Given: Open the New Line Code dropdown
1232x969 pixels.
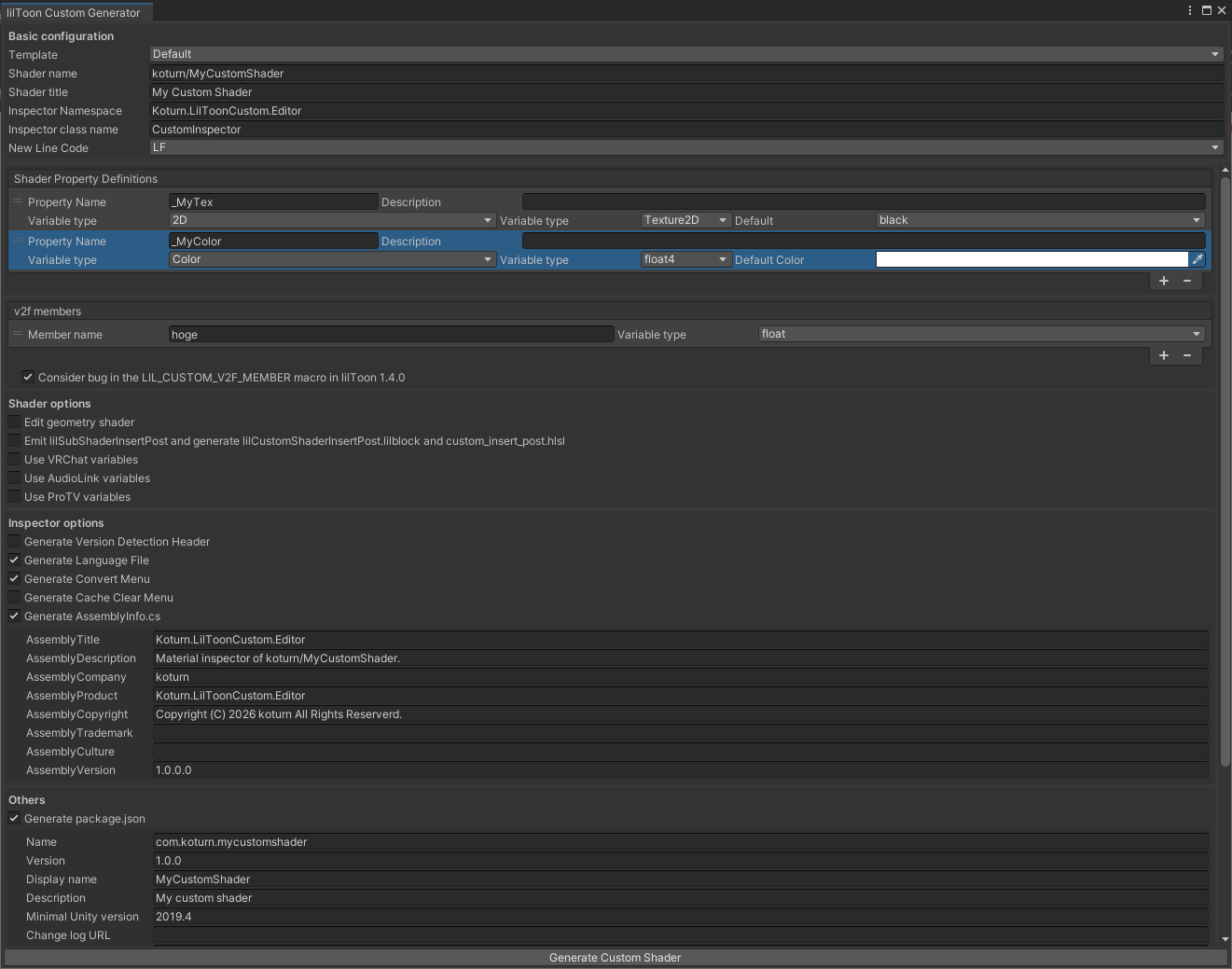Looking at the screenshot, I should [x=686, y=147].
